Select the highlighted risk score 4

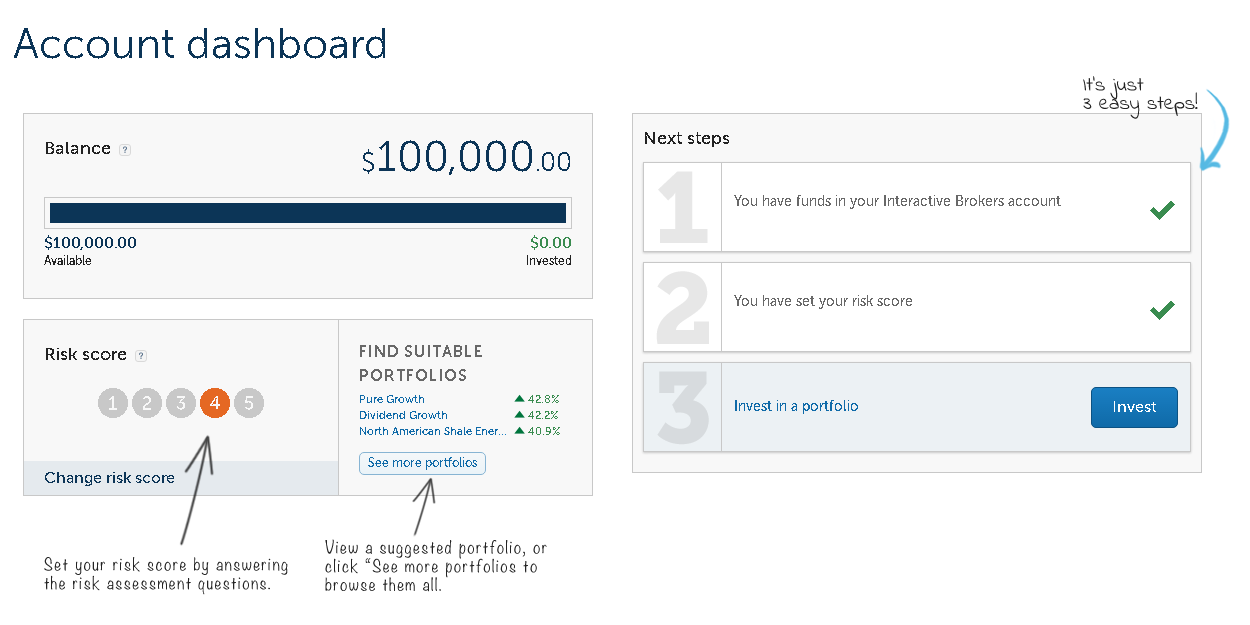point(214,404)
